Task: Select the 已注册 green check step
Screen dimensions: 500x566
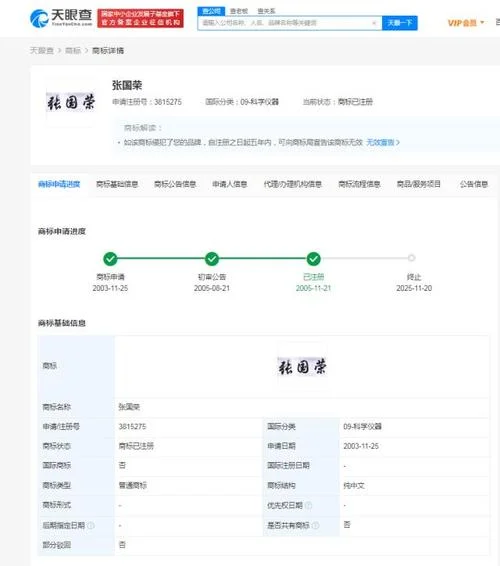Action: 314,258
